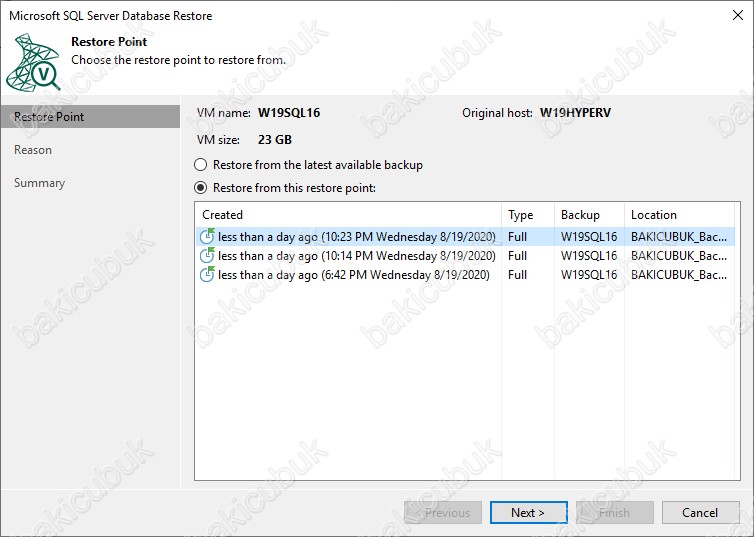Select the 10:14 PM Wednesday 8/19/2020 restore point

(x=465, y=256)
